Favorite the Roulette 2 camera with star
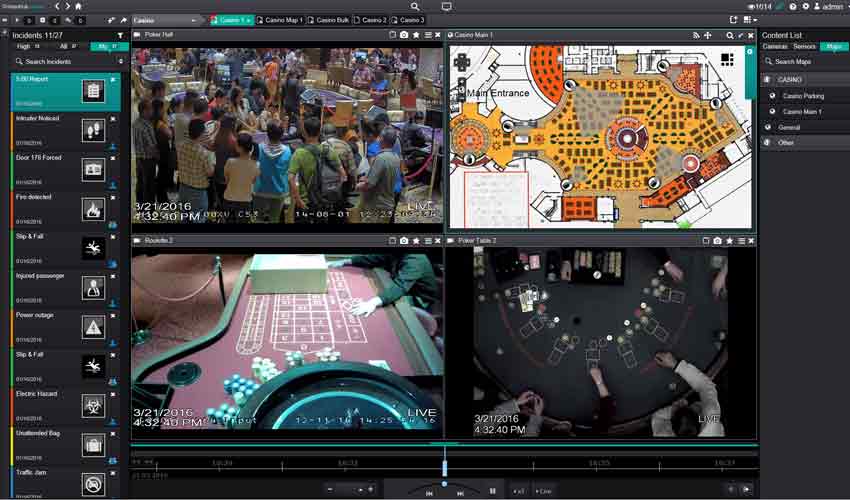850x500 pixels. click(x=416, y=241)
